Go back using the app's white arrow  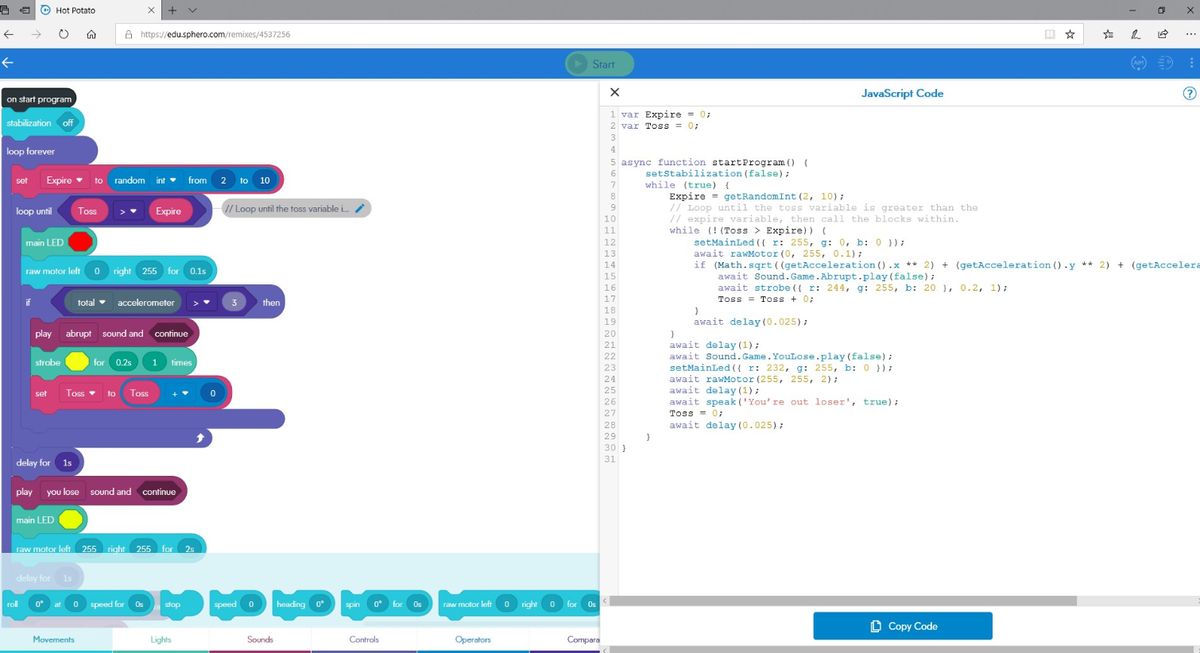(x=8, y=63)
